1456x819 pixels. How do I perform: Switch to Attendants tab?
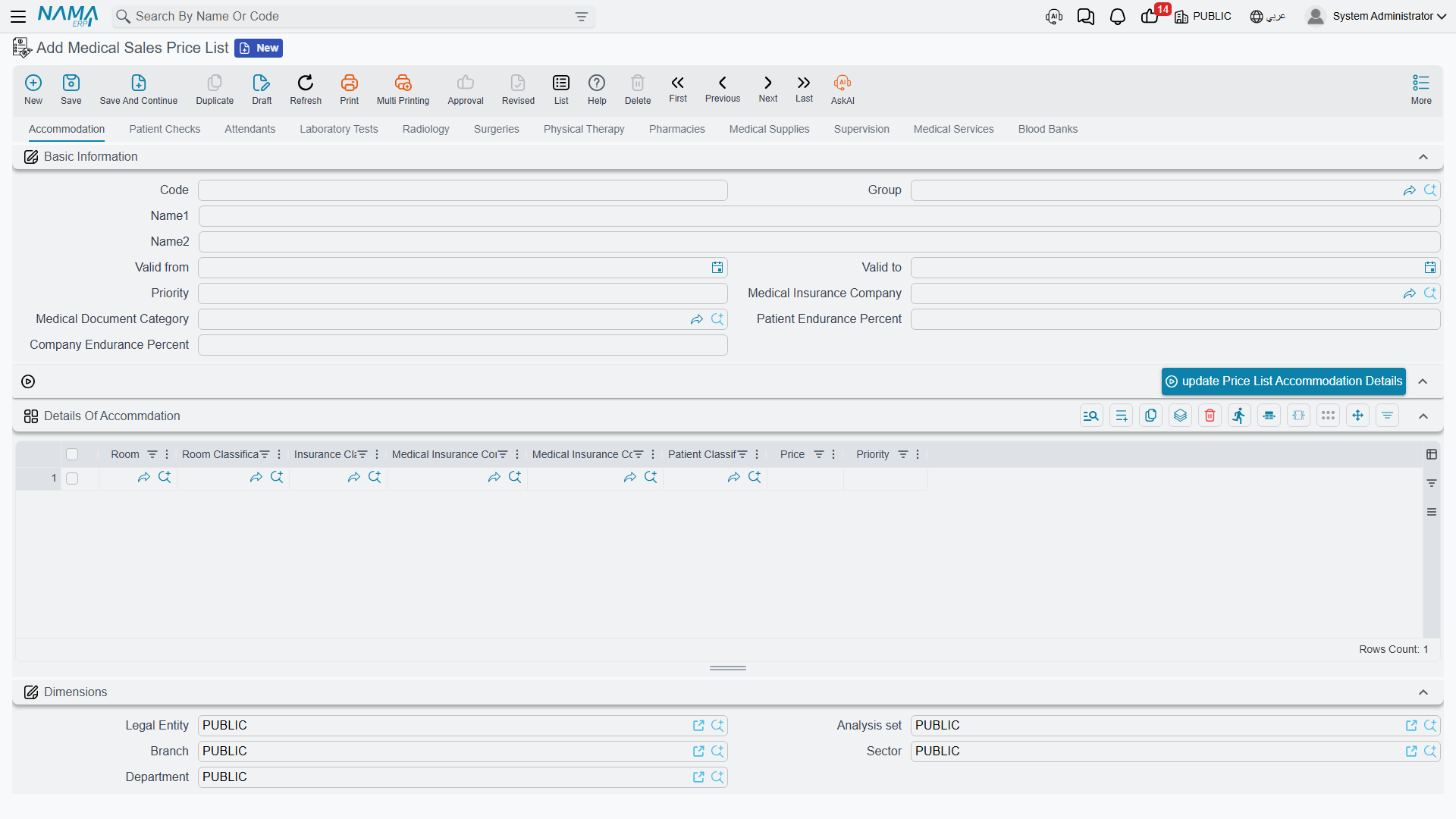(249, 129)
